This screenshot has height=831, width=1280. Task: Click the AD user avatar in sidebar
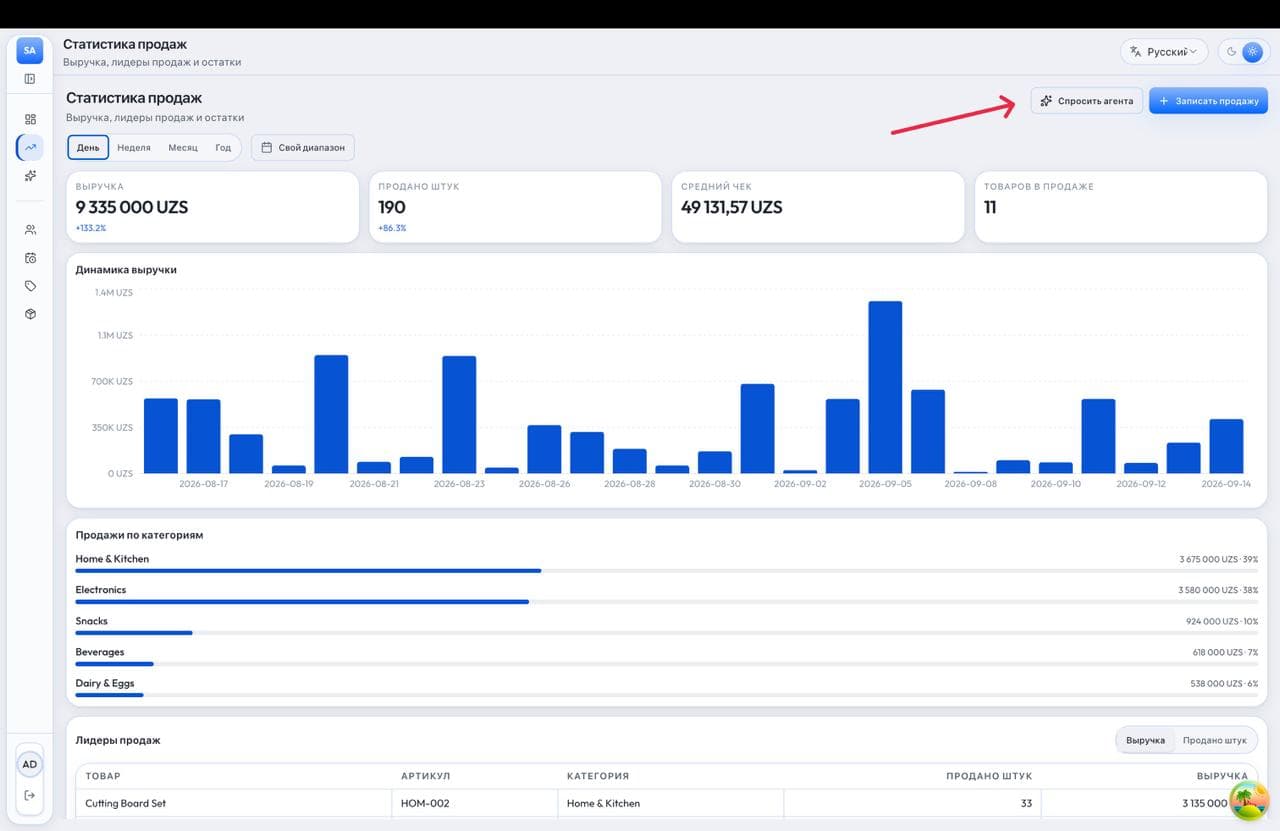pos(30,764)
